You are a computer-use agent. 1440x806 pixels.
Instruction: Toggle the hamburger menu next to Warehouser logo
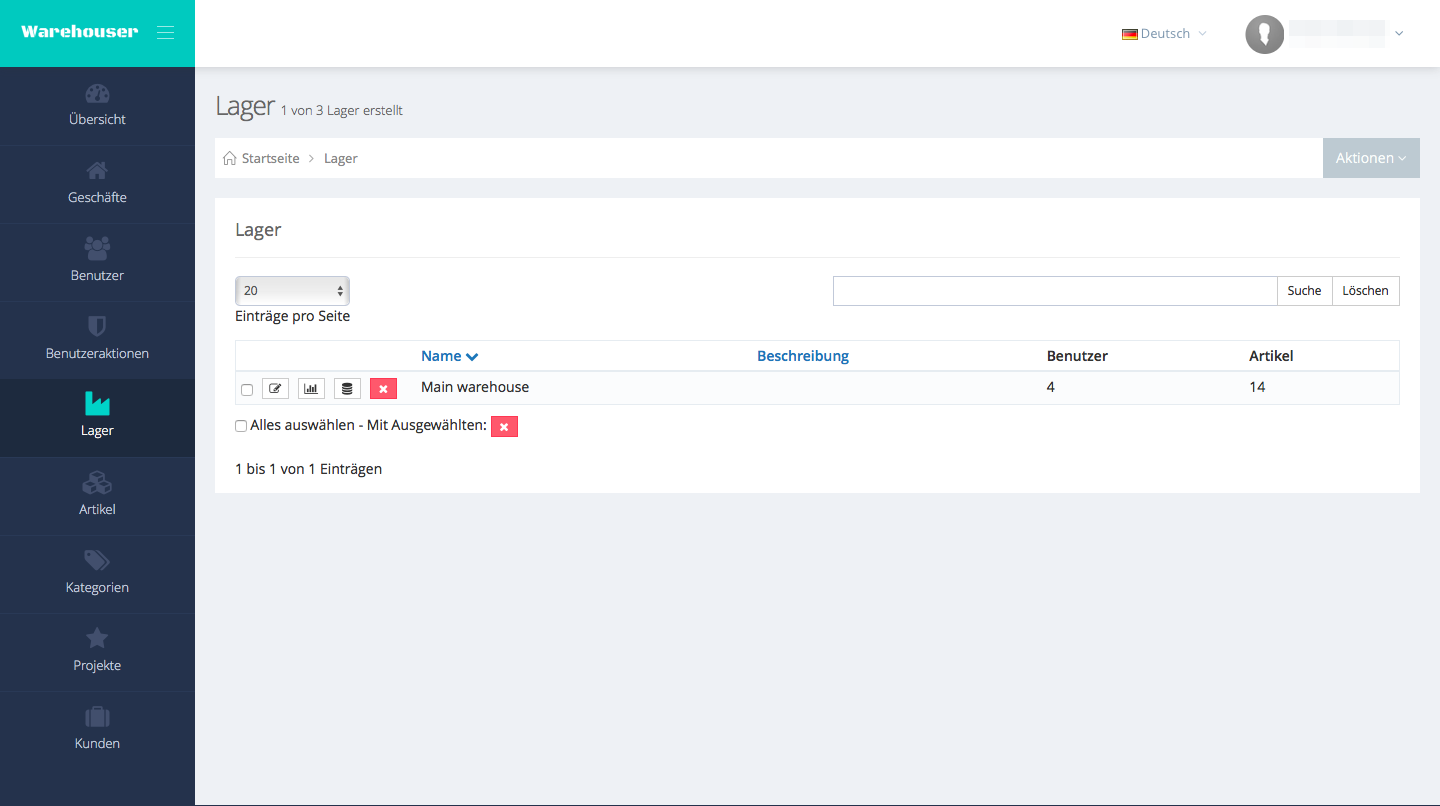(x=166, y=33)
